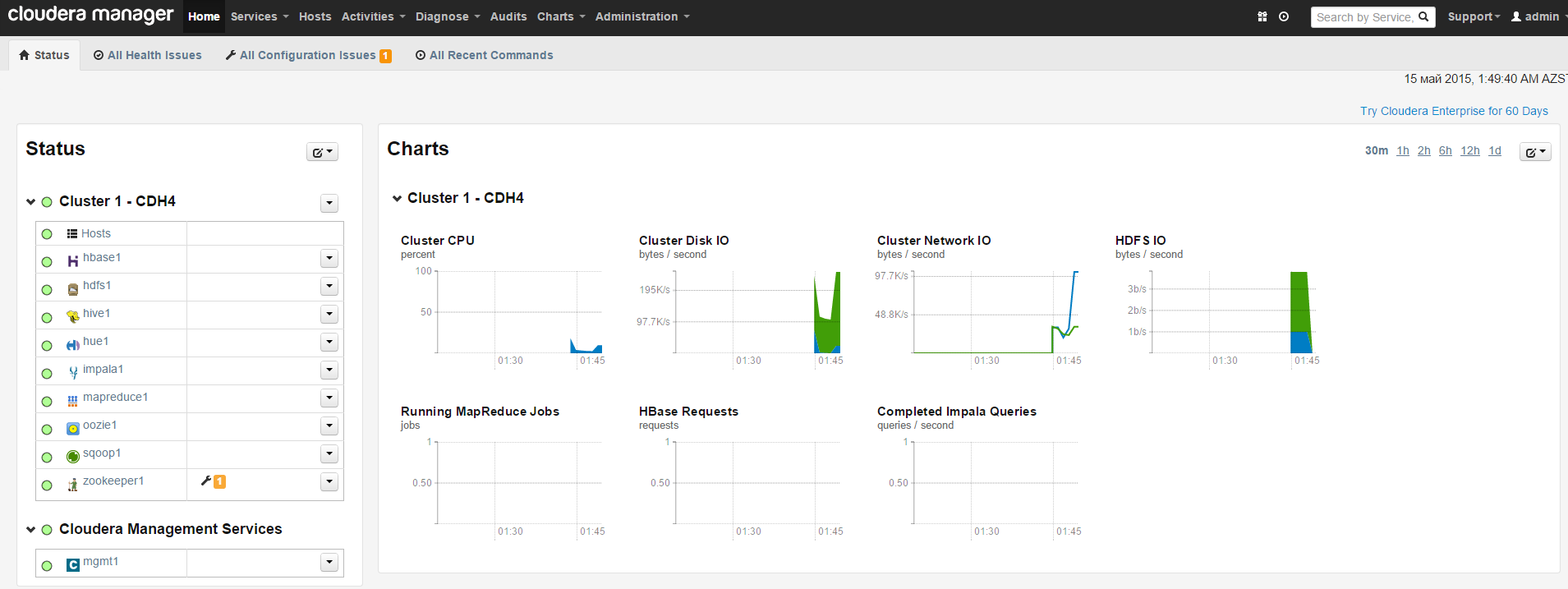1568x589 pixels.
Task: Open the hdfs1 service link
Action: (x=97, y=286)
